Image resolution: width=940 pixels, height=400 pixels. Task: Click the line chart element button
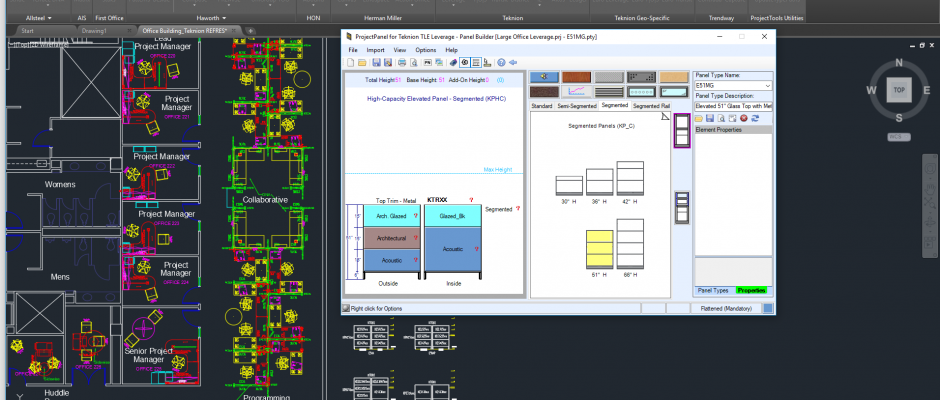pos(577,92)
